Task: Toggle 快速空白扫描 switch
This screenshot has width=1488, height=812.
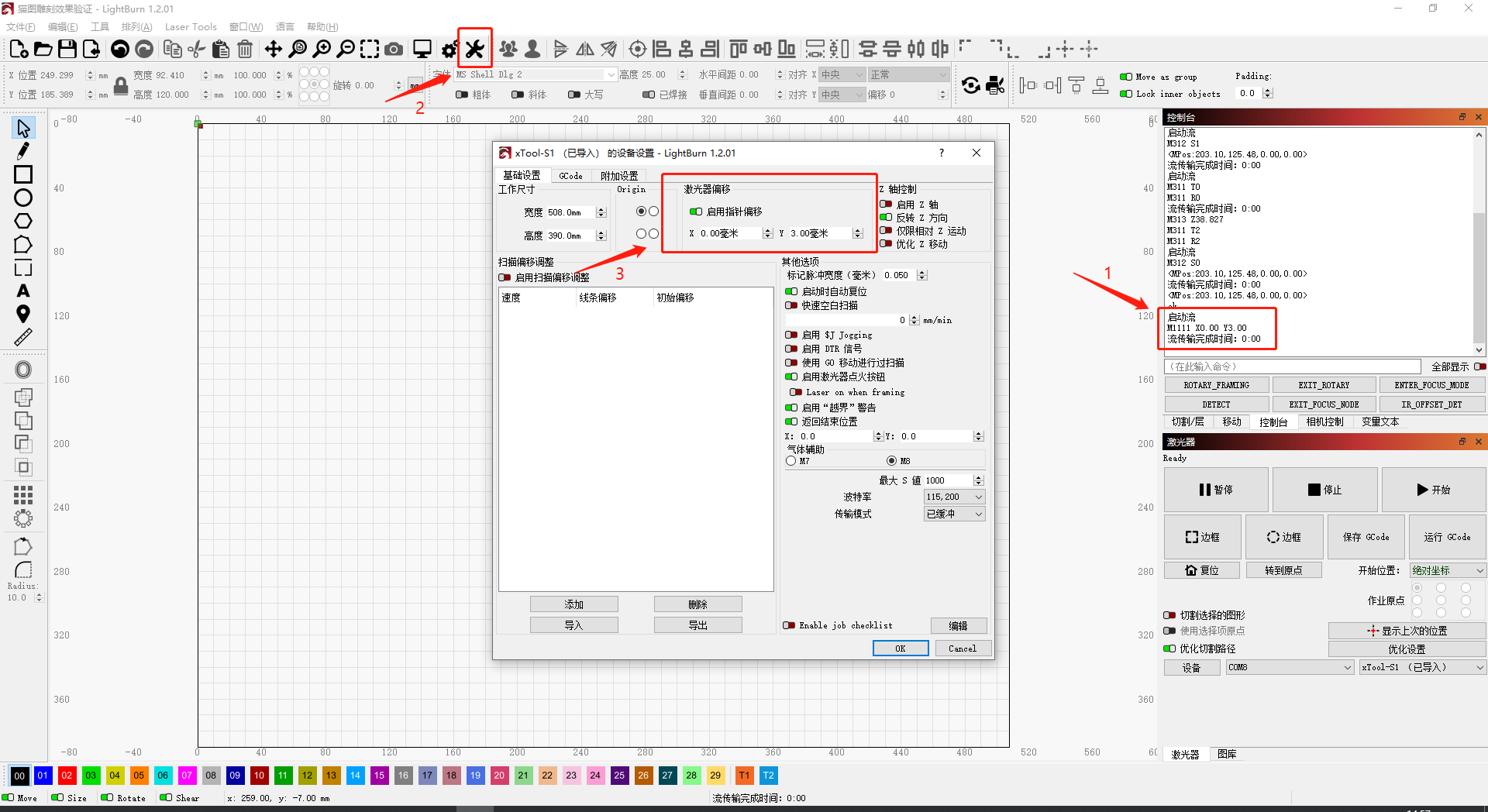Action: [x=791, y=305]
